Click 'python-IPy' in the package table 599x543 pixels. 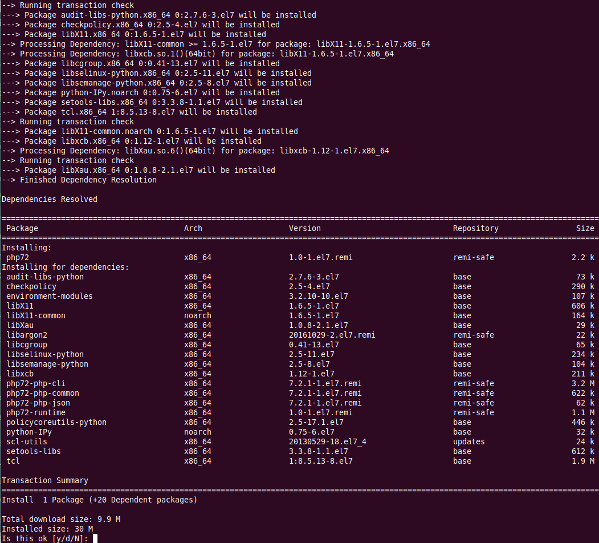[x=29, y=432]
